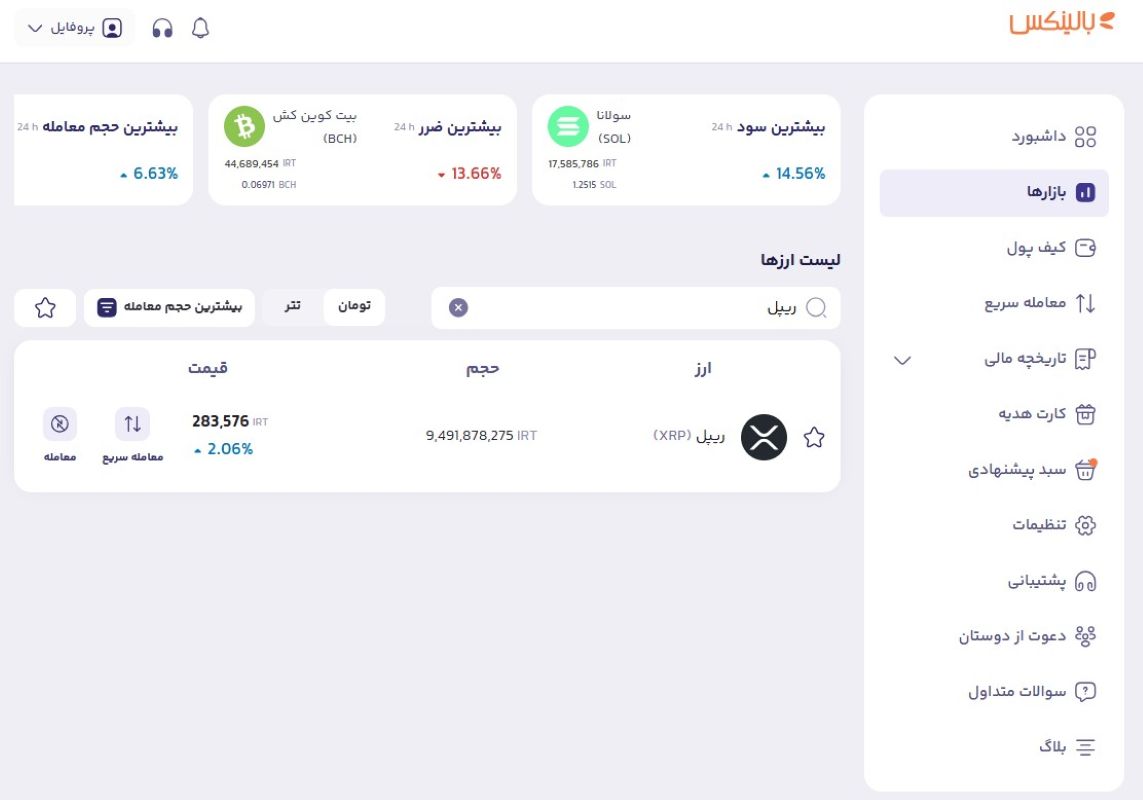This screenshot has width=1143, height=800.
Task: Click the search field containing ریپل
Action: pyautogui.click(x=636, y=308)
